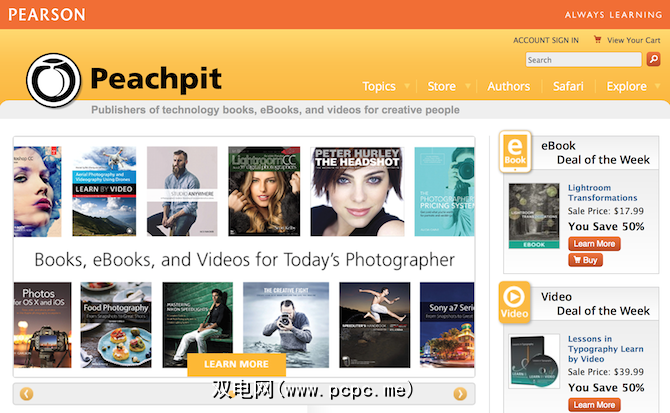Open the Lightroom Transformations title link
The height and width of the screenshot is (413, 670).
point(602,192)
